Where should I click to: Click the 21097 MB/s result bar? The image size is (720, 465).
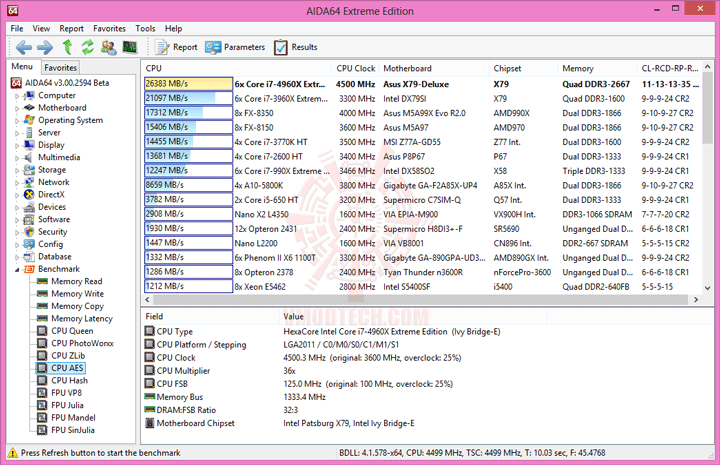coord(188,98)
